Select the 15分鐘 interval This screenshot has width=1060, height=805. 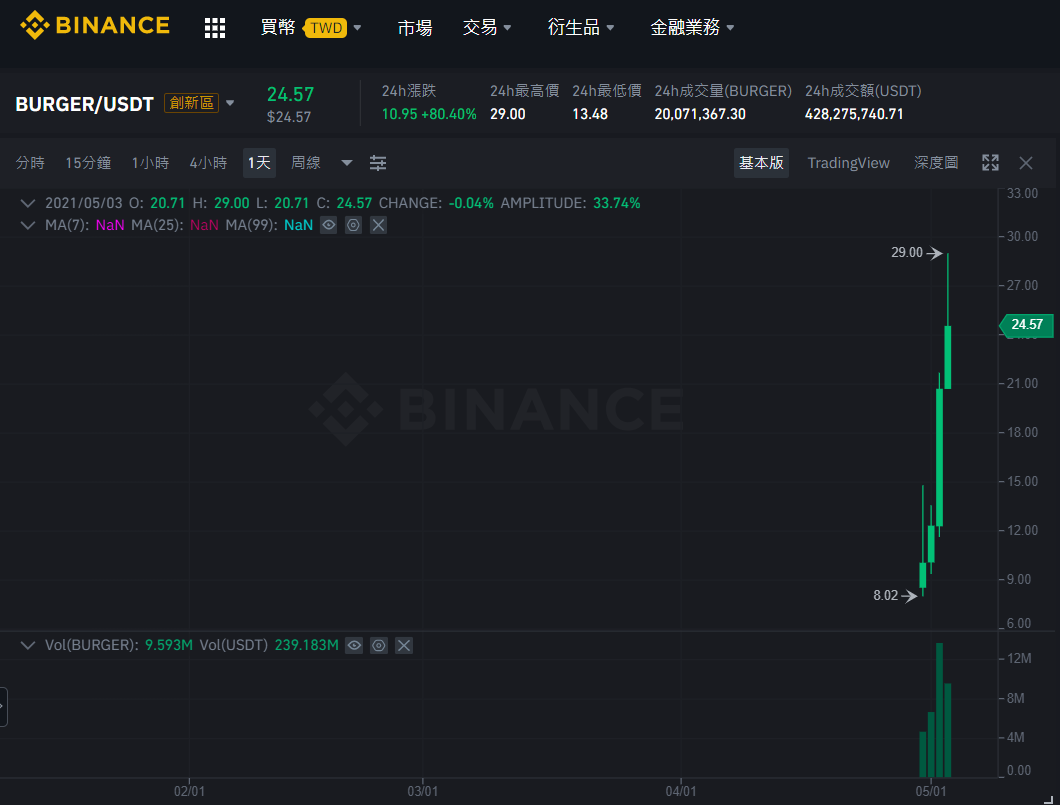click(88, 163)
